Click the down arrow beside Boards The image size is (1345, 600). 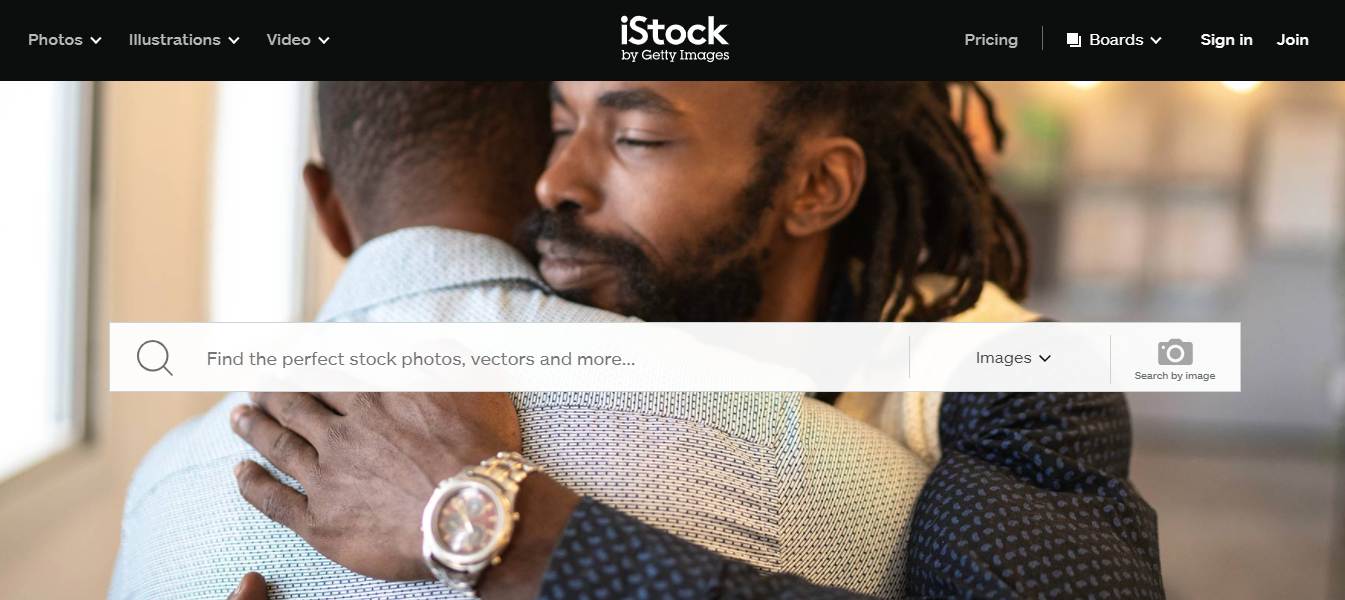1156,41
